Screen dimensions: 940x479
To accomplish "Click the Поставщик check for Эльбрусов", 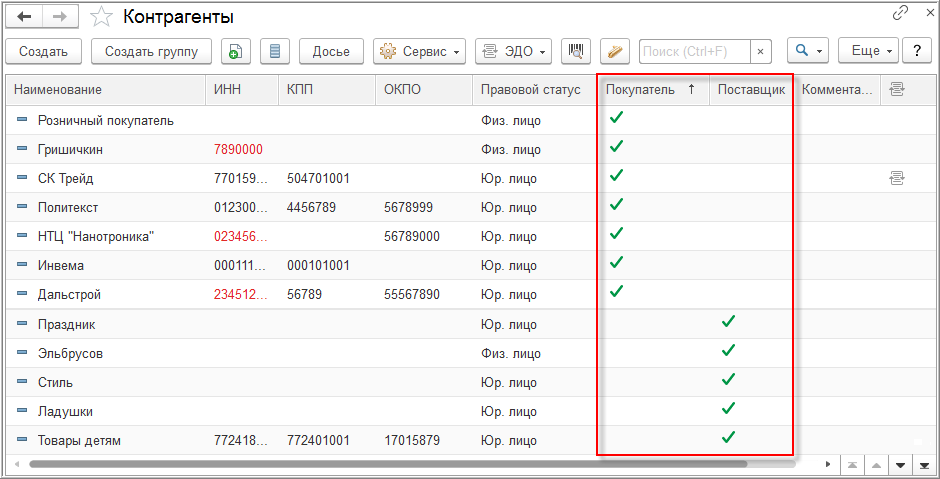I will 728,350.
